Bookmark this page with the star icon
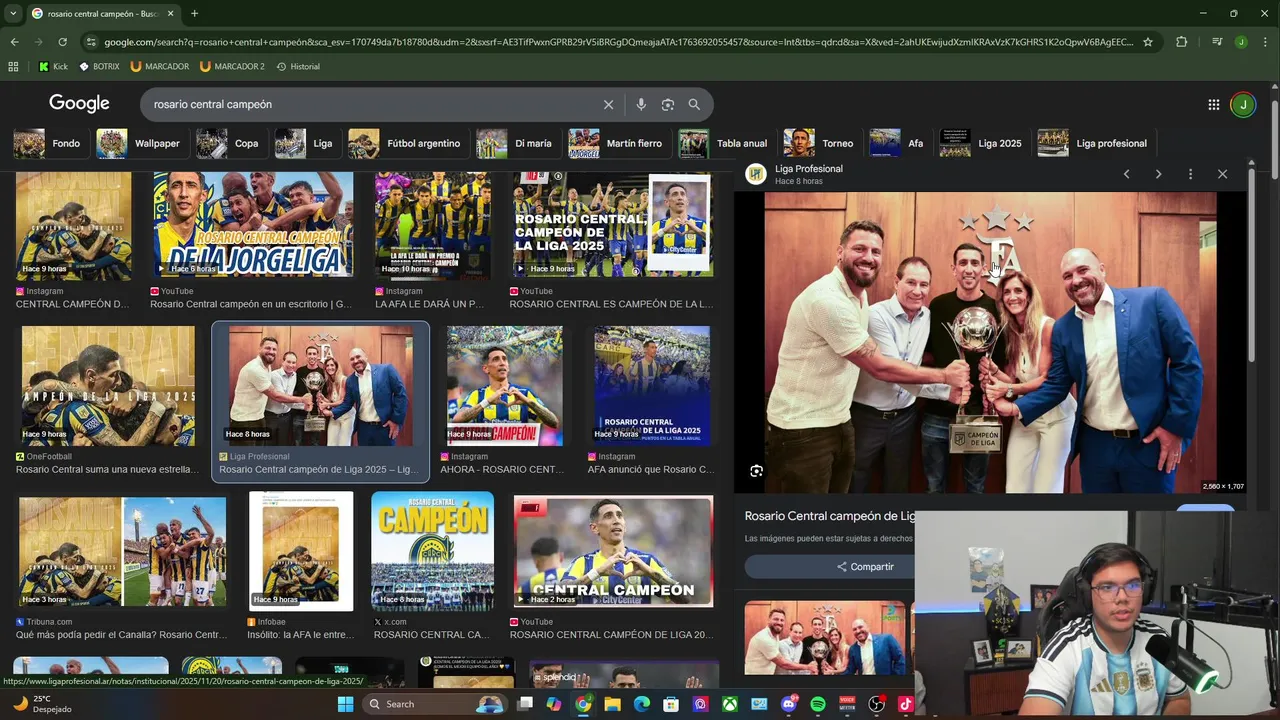This screenshot has height=720, width=1280. tap(1148, 42)
